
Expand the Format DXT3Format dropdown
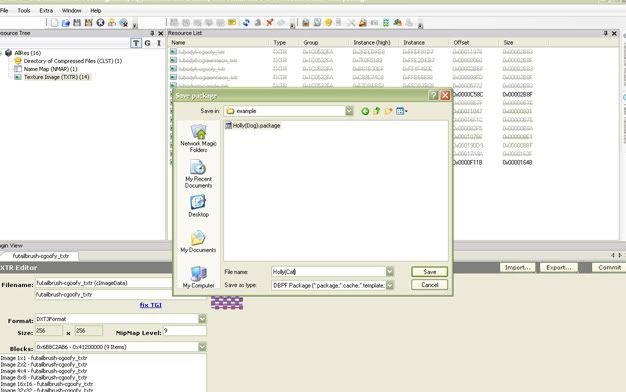click(202, 319)
